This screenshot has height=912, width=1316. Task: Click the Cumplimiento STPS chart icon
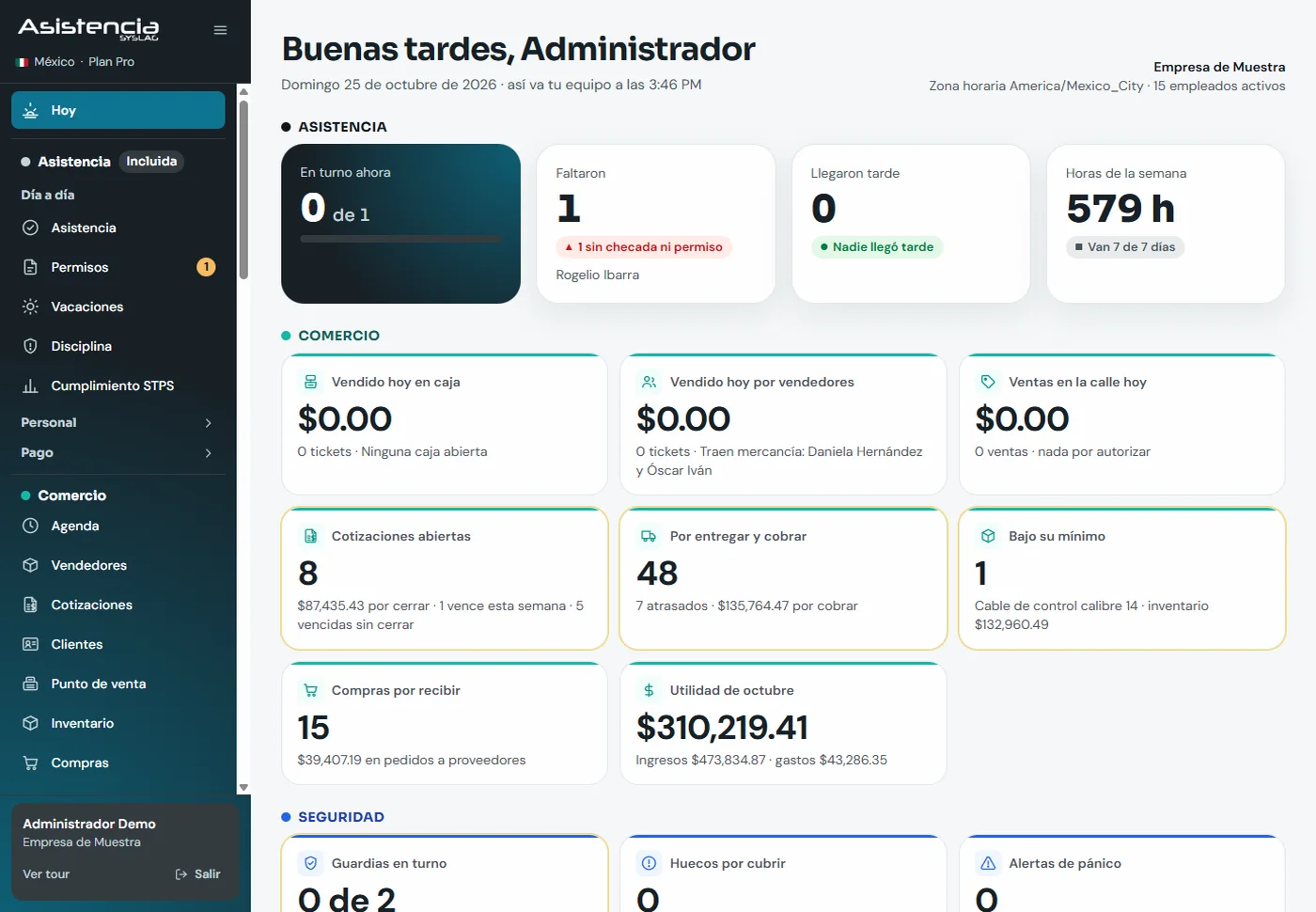[30, 385]
